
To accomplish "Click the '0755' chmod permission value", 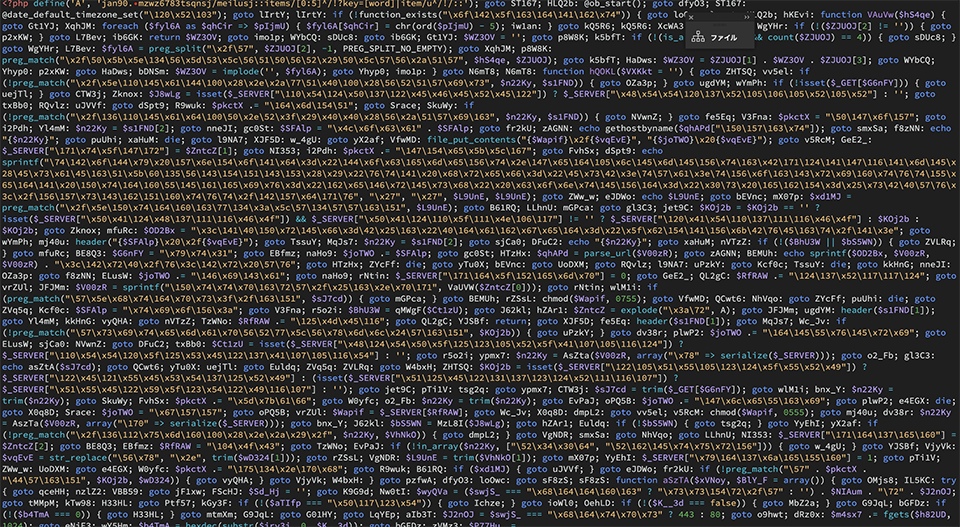I will (626, 299).
